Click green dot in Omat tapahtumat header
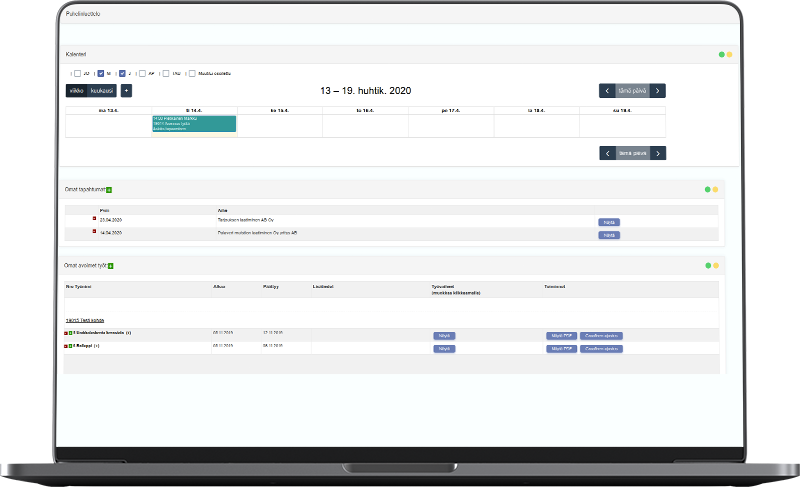This screenshot has width=800, height=487. click(x=708, y=190)
